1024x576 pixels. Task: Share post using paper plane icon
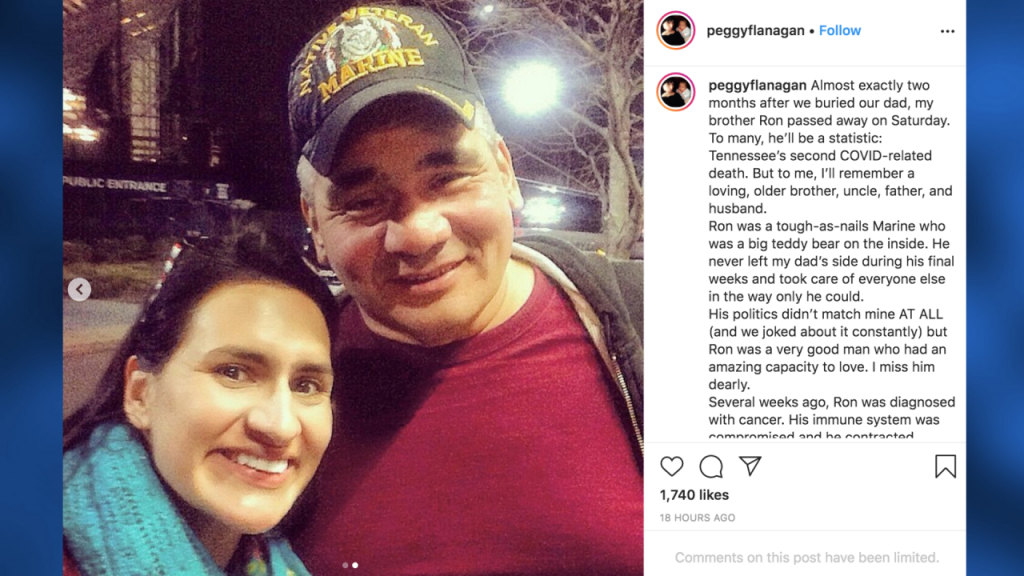(750, 466)
